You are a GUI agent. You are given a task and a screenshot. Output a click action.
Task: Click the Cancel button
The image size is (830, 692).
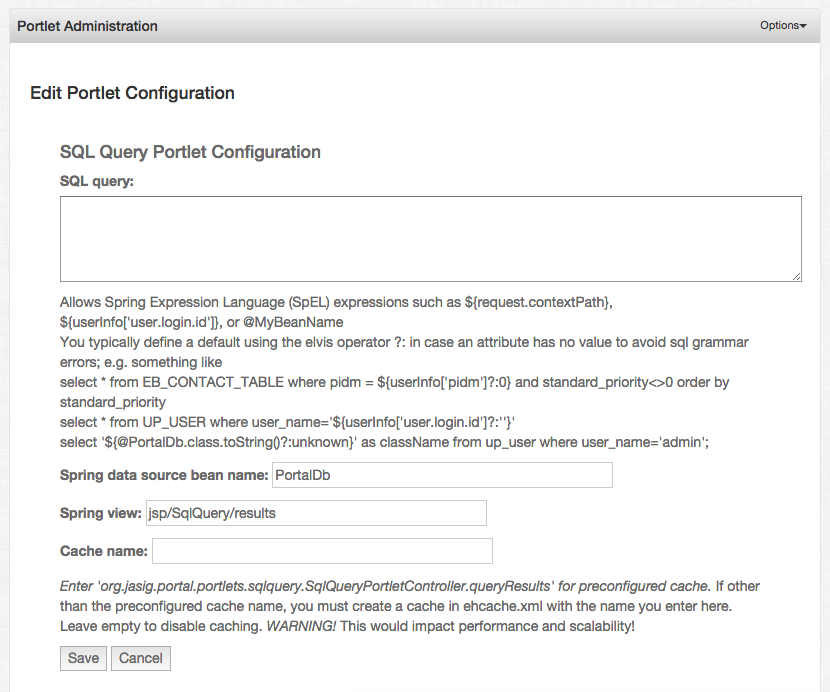pos(140,658)
